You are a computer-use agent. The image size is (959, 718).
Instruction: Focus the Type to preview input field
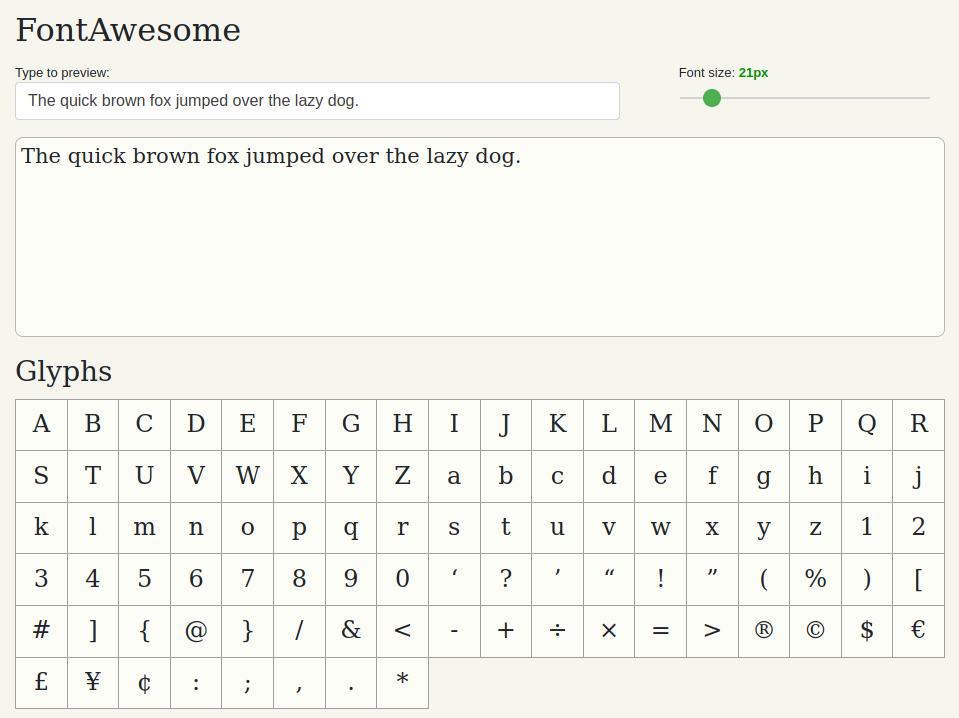[x=317, y=101]
